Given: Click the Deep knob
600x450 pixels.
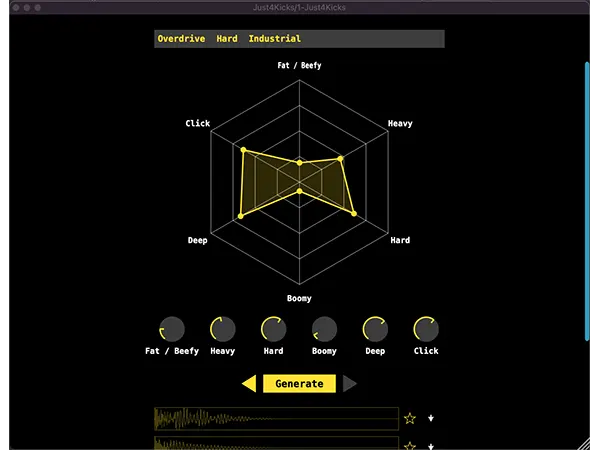Looking at the screenshot, I should tap(375, 329).
